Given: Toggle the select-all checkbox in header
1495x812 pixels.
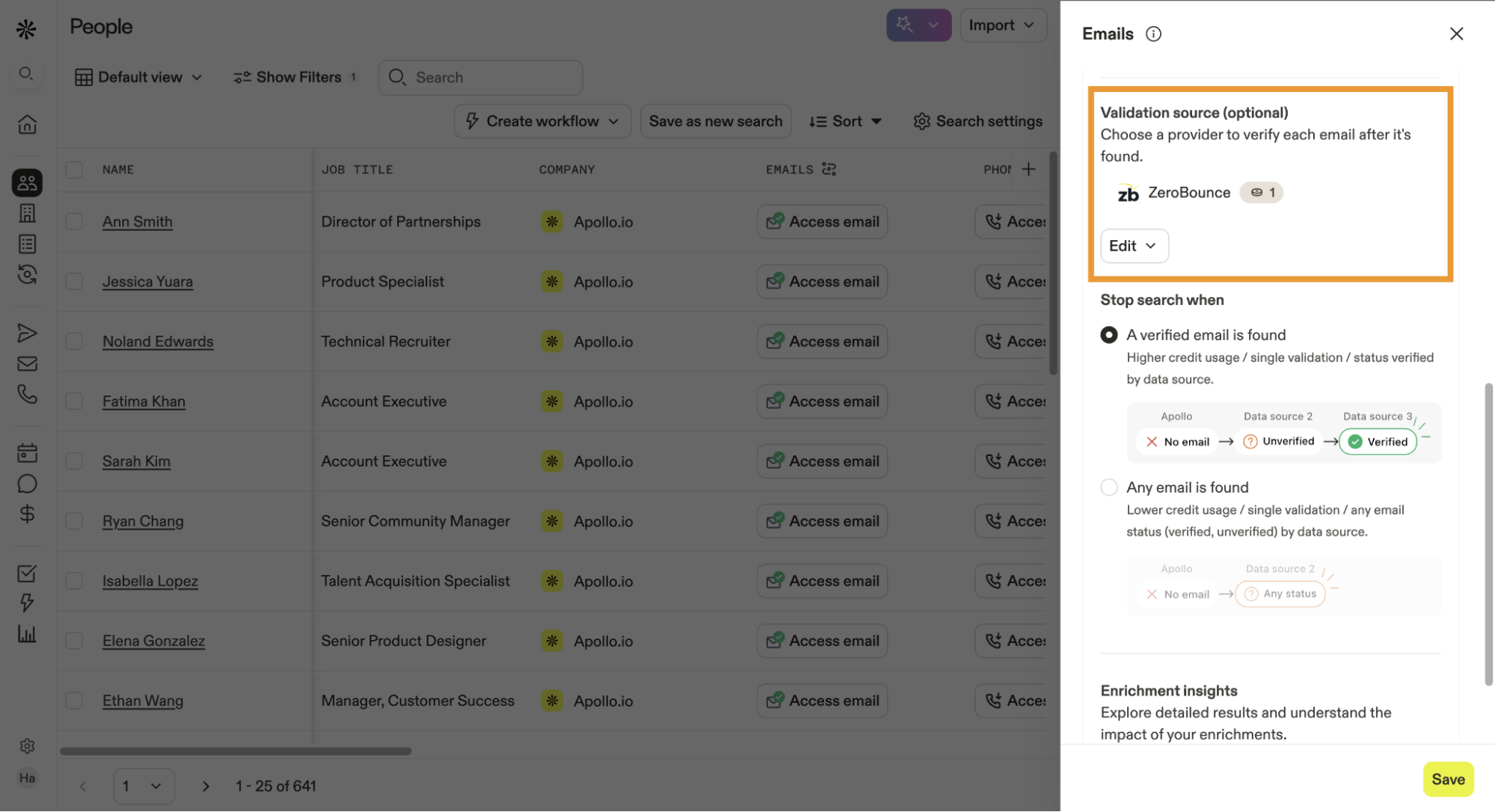Looking at the screenshot, I should click(x=74, y=170).
